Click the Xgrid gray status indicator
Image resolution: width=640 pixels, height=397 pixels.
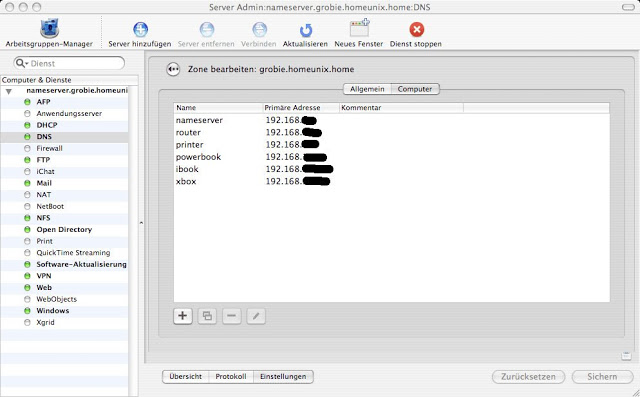click(x=27, y=322)
